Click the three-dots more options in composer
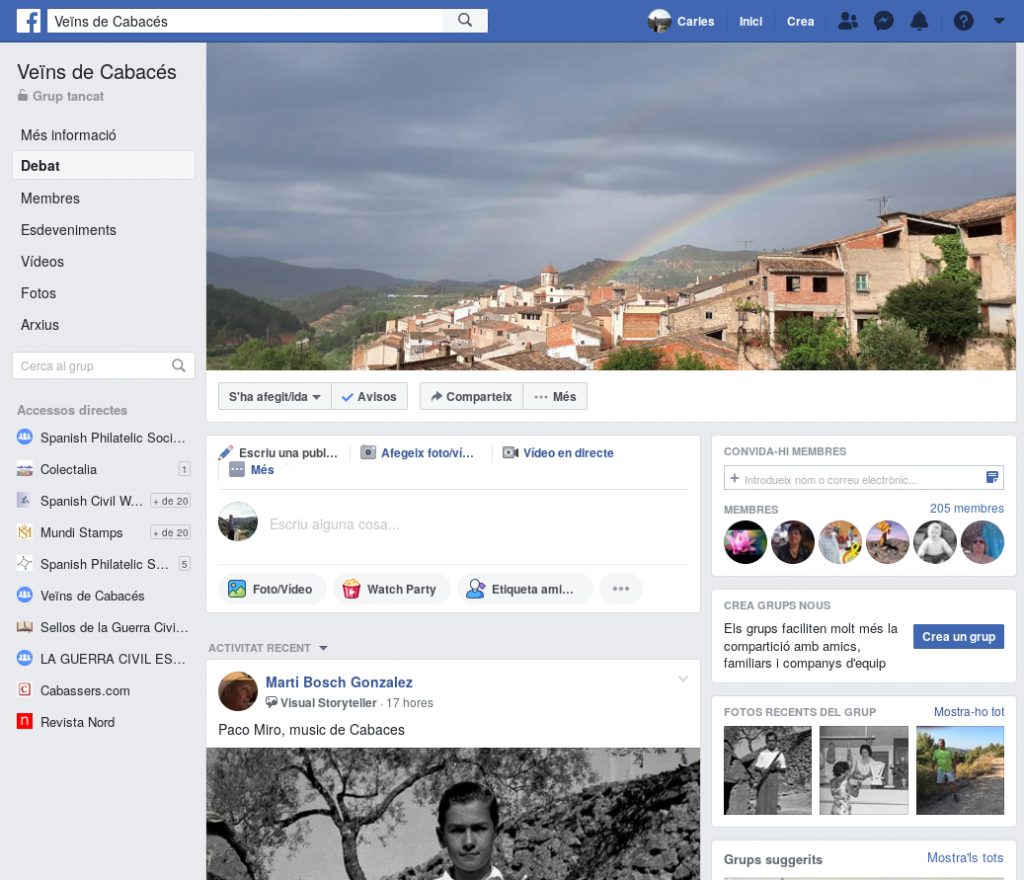Image resolution: width=1024 pixels, height=880 pixels. pyautogui.click(x=620, y=589)
